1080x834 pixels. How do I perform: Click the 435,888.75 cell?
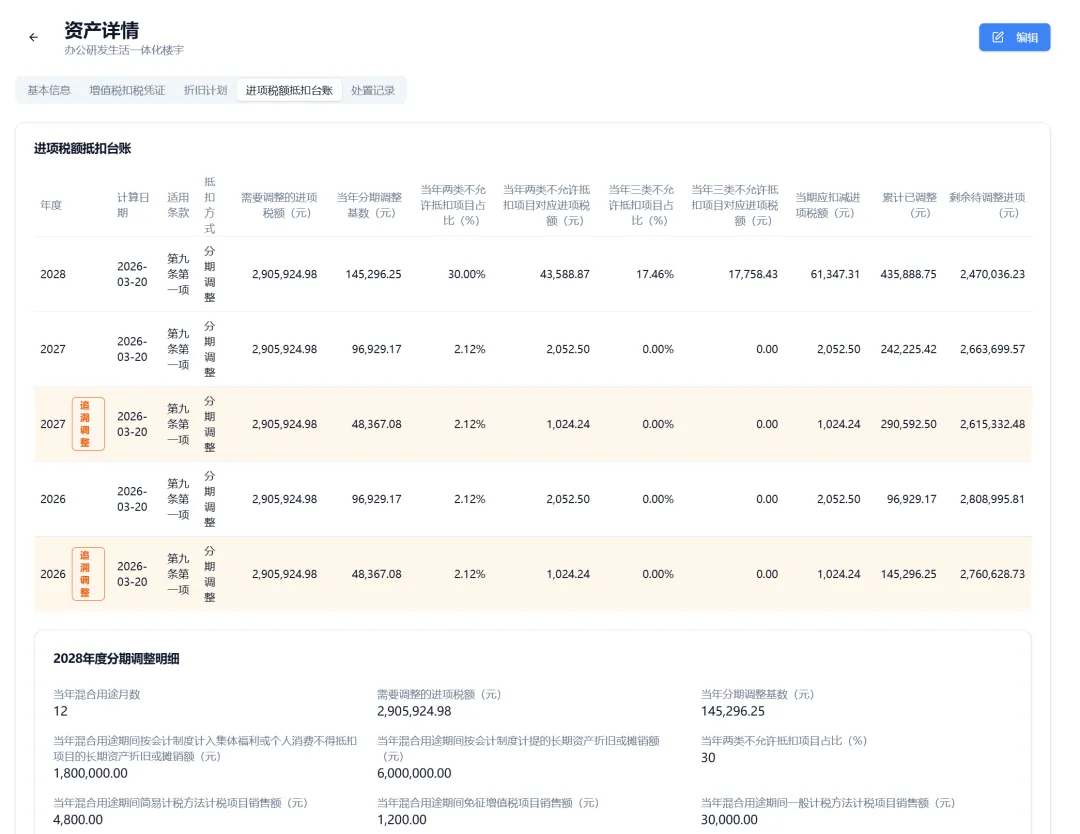click(x=908, y=274)
